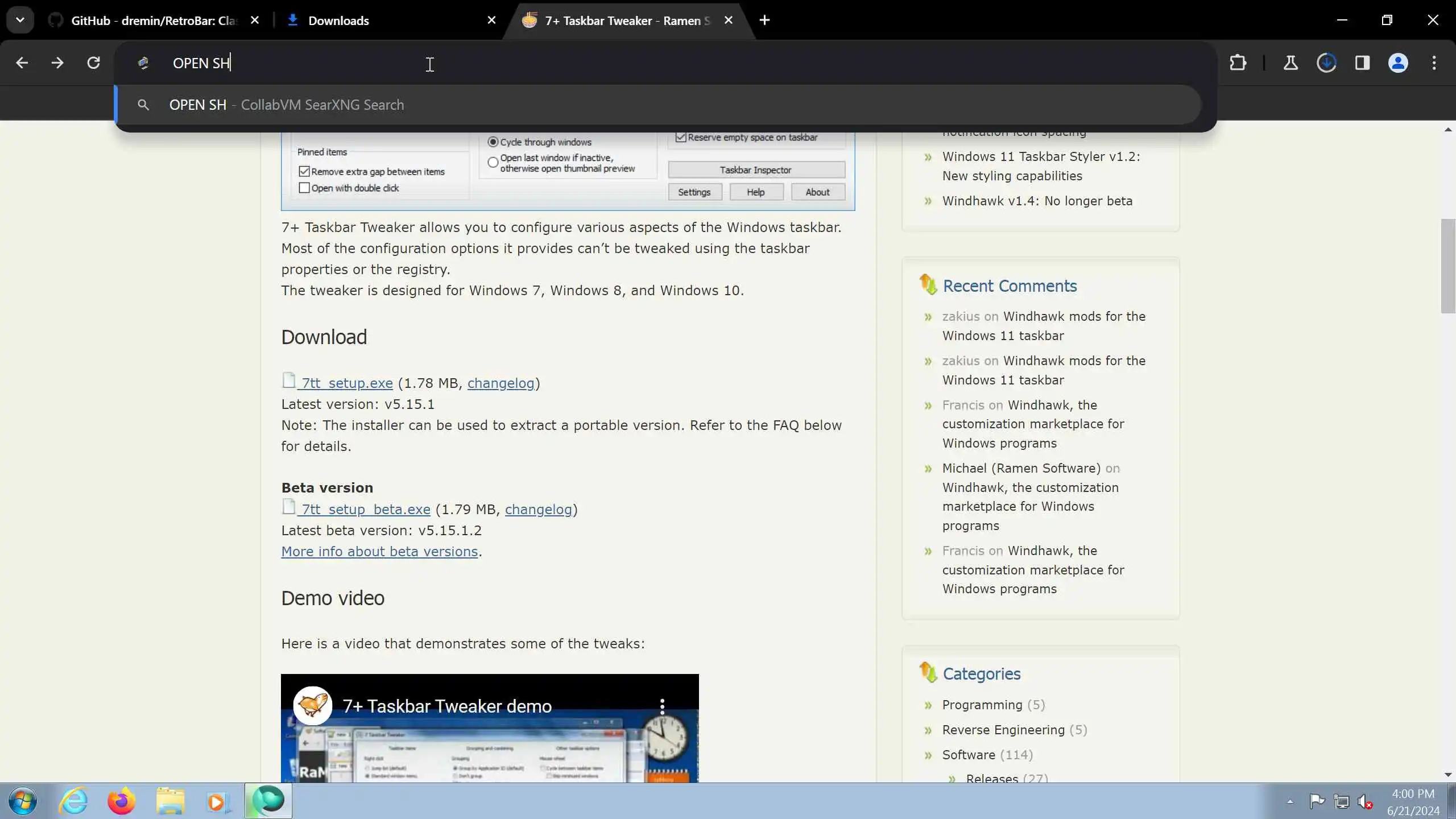Image resolution: width=1456 pixels, height=819 pixels.
Task: Download the 7tt_setup.exe link
Action: tap(347, 383)
